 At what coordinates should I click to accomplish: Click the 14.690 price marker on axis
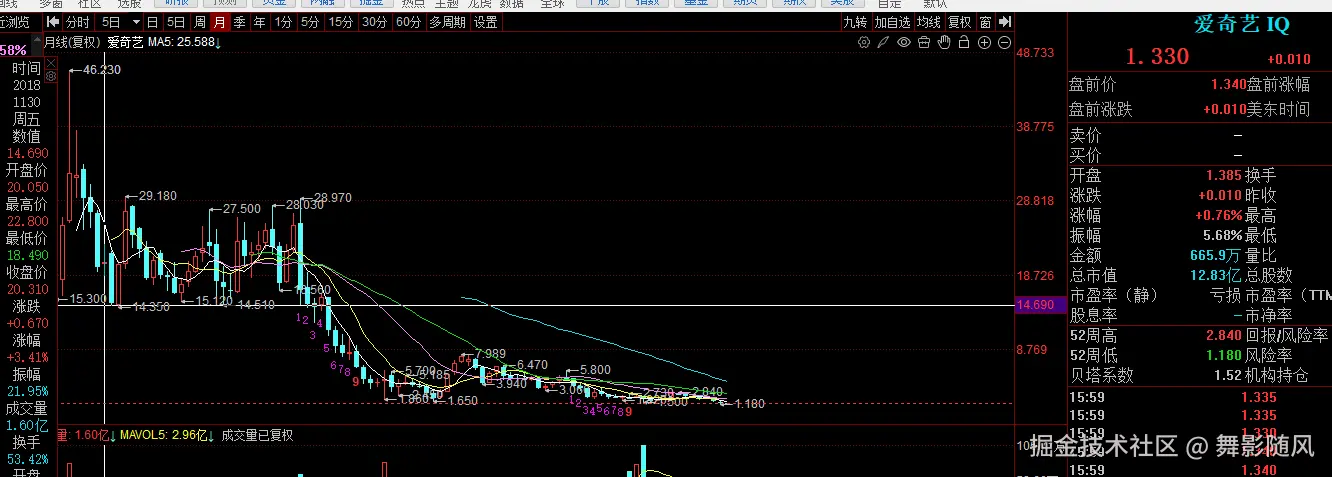1036,305
